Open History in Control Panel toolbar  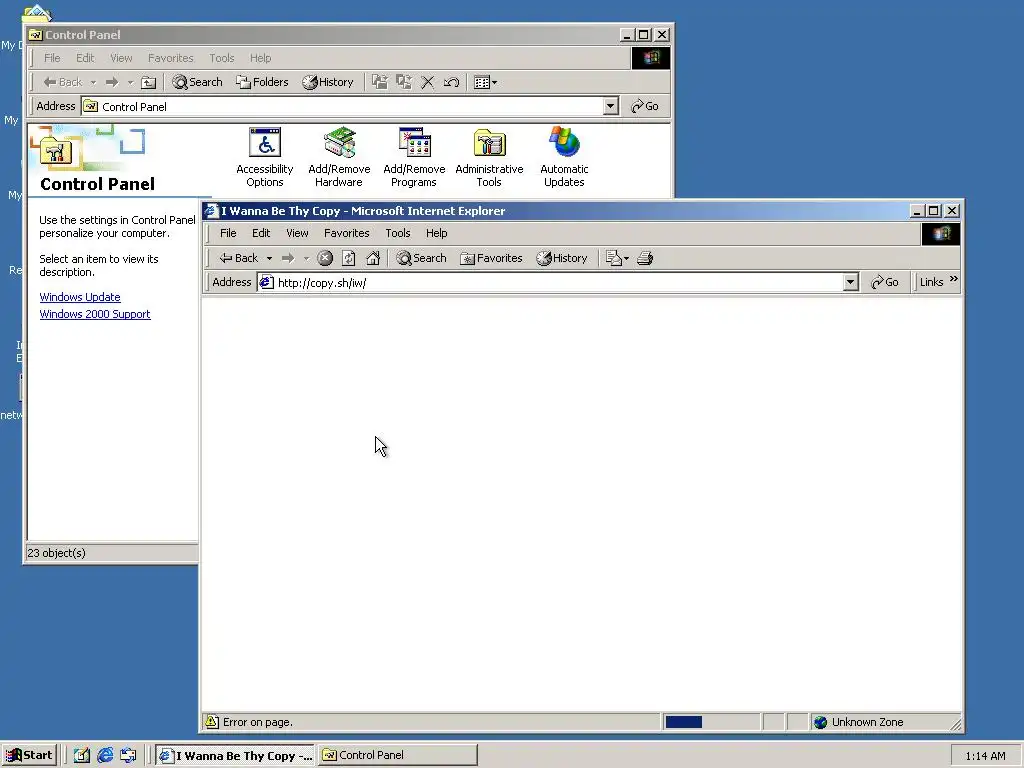point(328,82)
